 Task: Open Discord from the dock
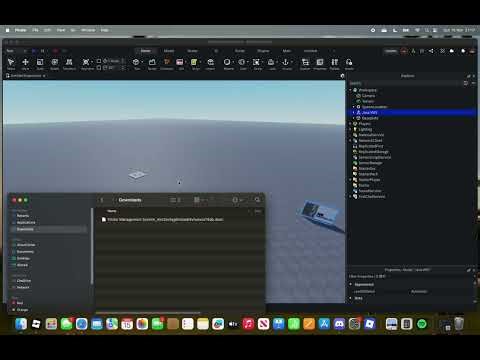339,324
